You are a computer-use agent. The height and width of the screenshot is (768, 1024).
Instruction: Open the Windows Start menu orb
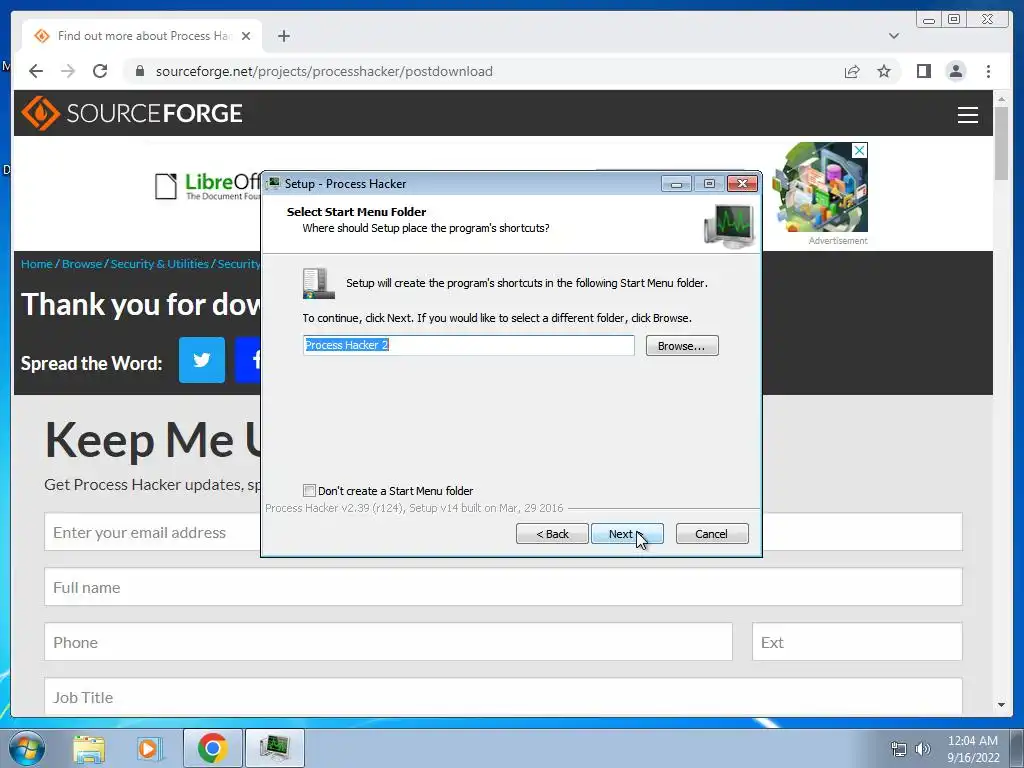(27, 748)
